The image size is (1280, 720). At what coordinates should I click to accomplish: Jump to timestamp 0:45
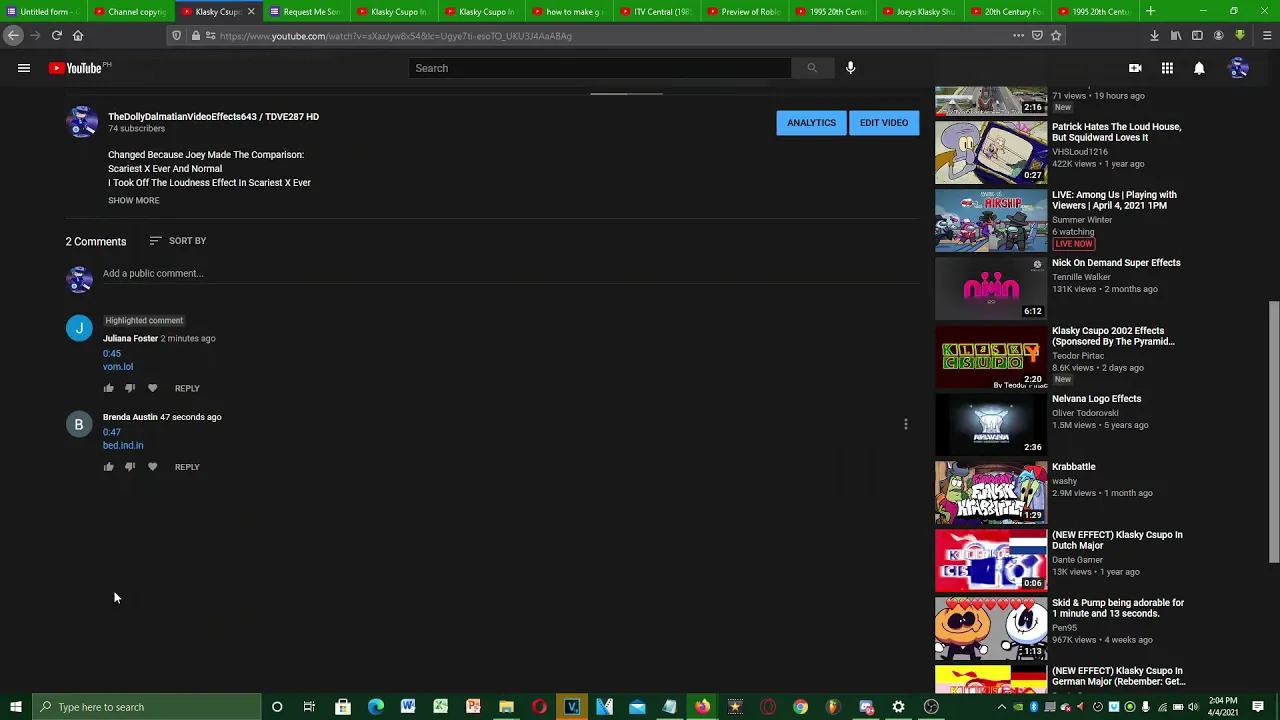click(x=111, y=354)
